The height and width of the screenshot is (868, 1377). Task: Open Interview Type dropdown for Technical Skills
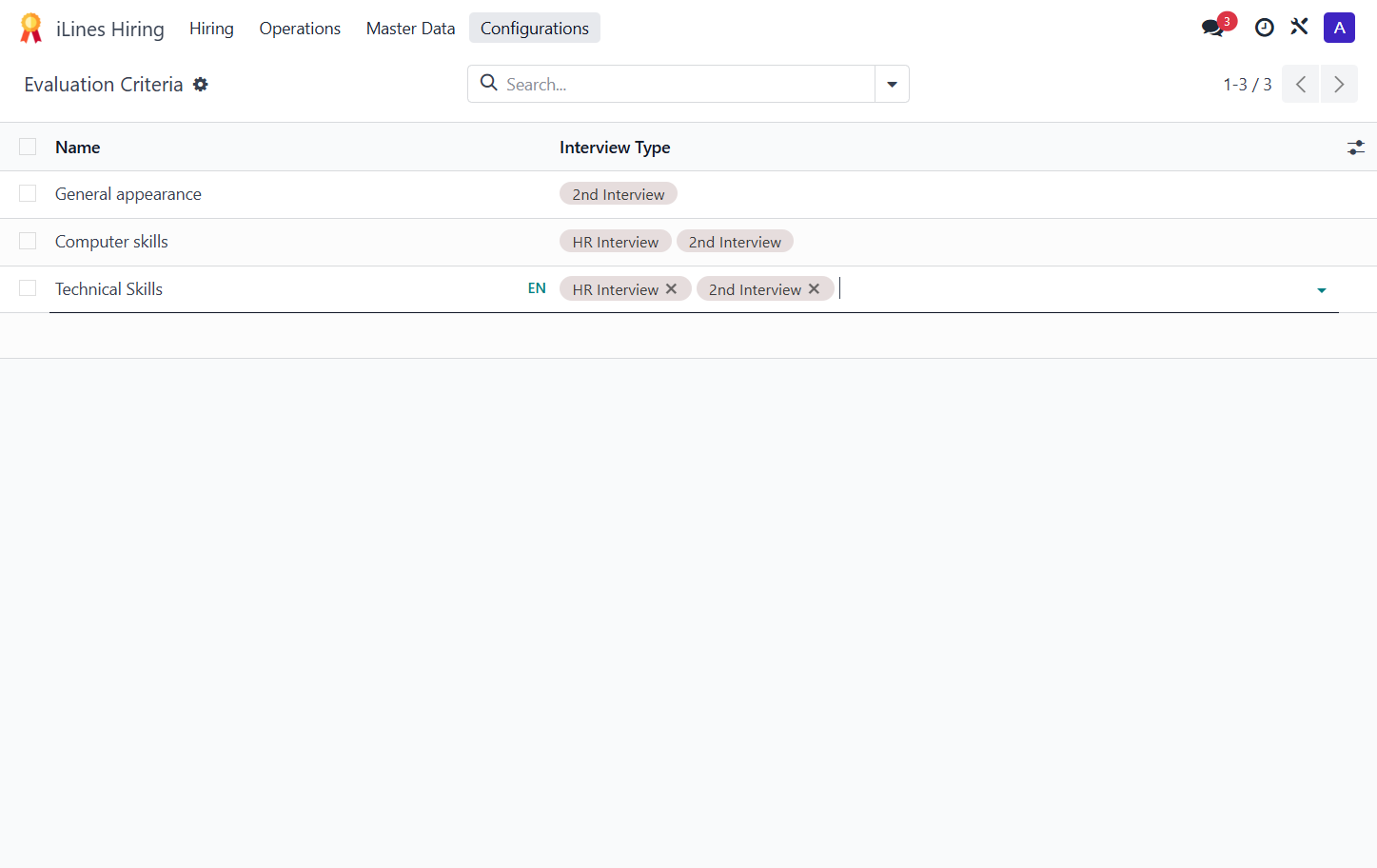click(1322, 290)
